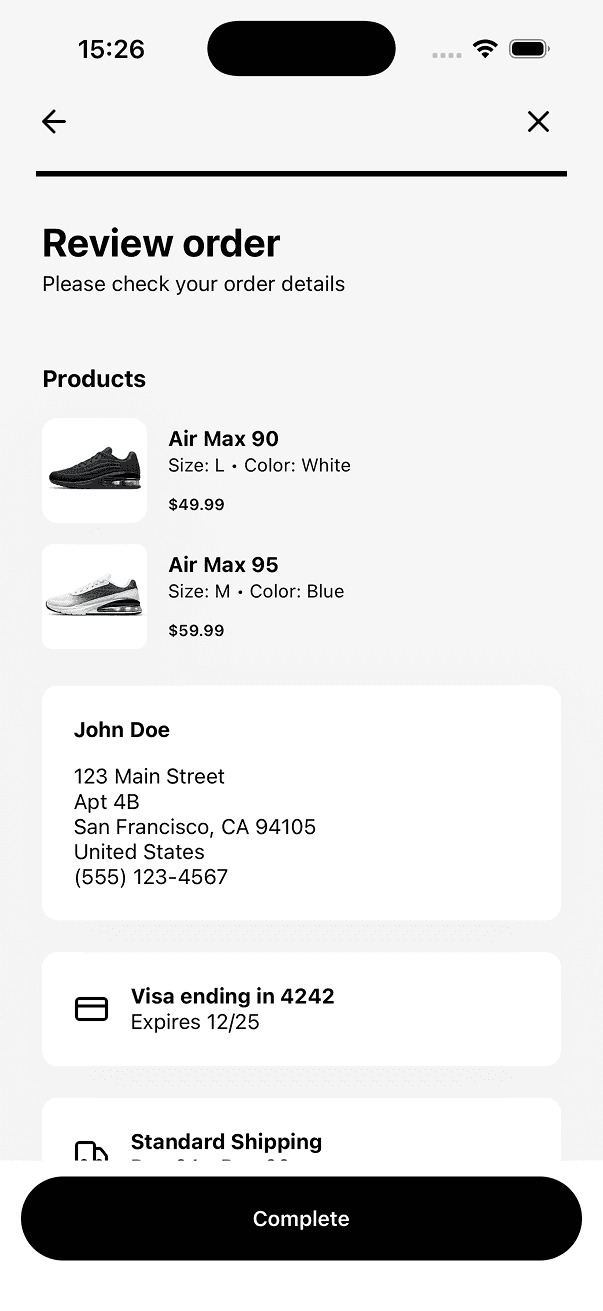Image resolution: width=603 pixels, height=1311 pixels.
Task: Tap the credit card icon beside Visa
Action: point(91,1009)
